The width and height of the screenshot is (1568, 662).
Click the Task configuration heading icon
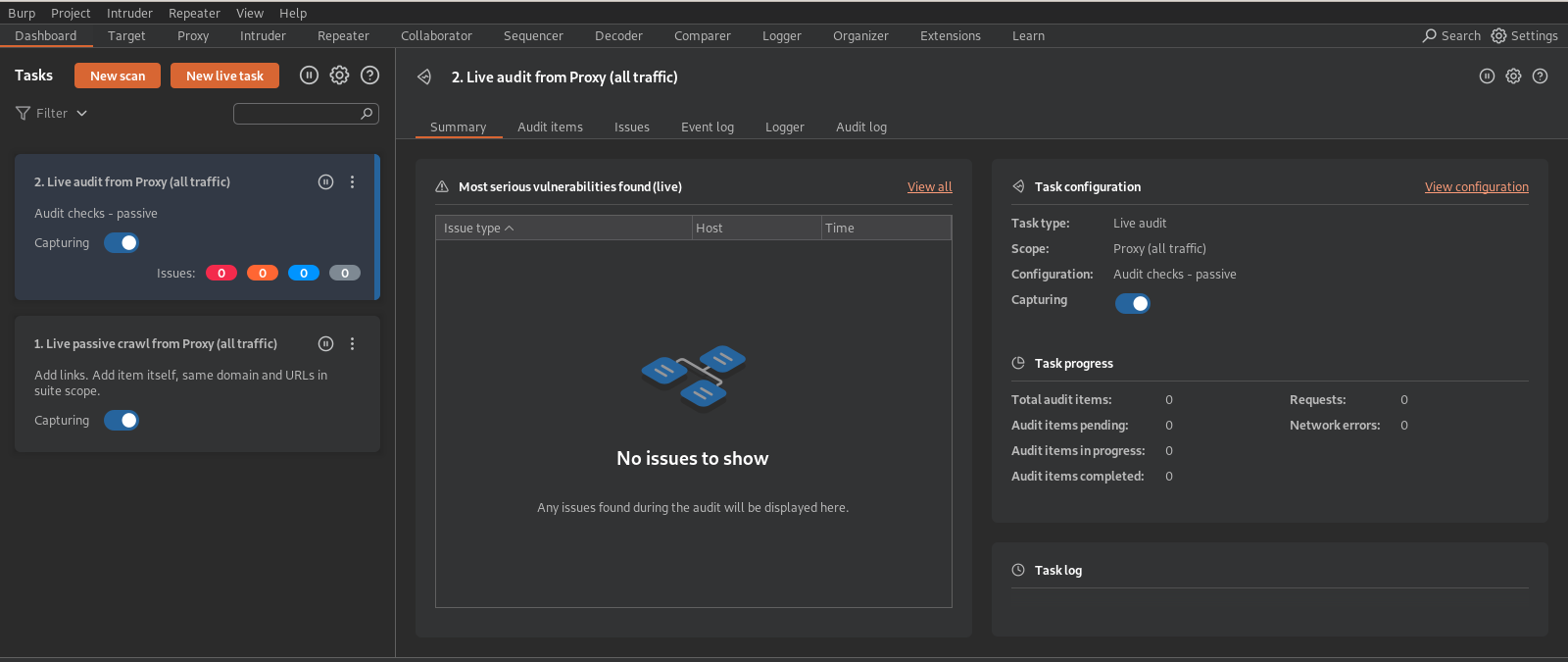tap(1018, 186)
